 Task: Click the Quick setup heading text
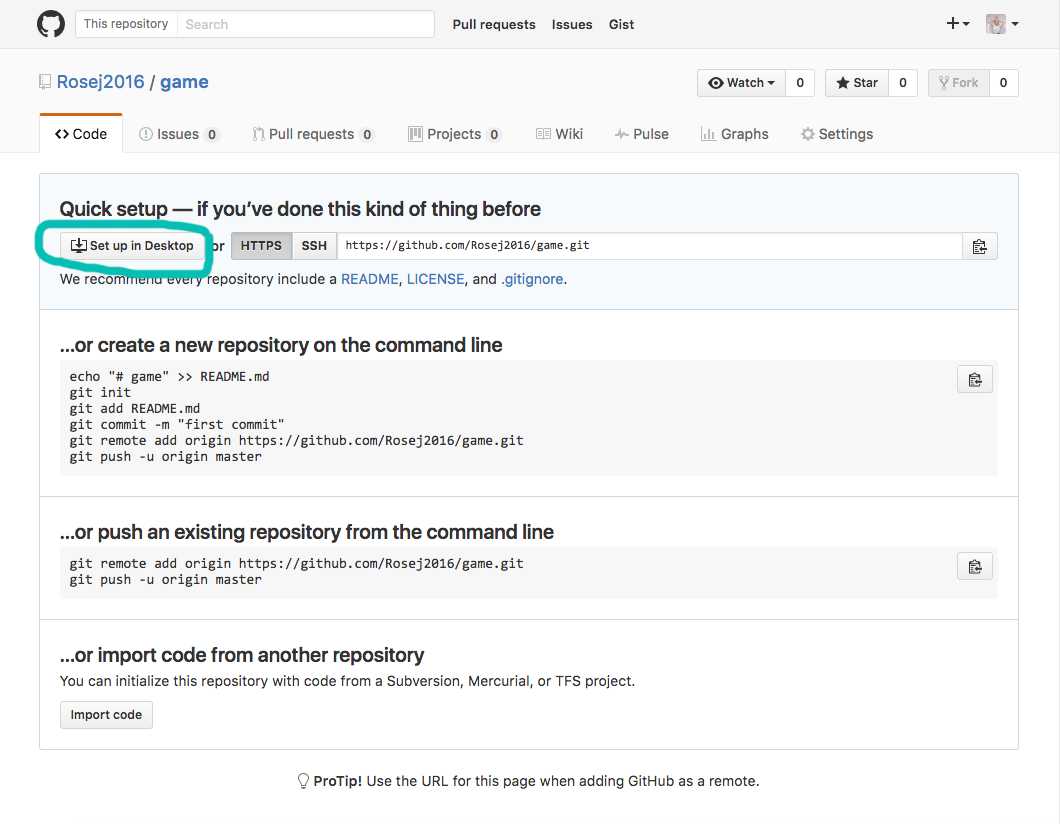pyautogui.click(x=300, y=209)
